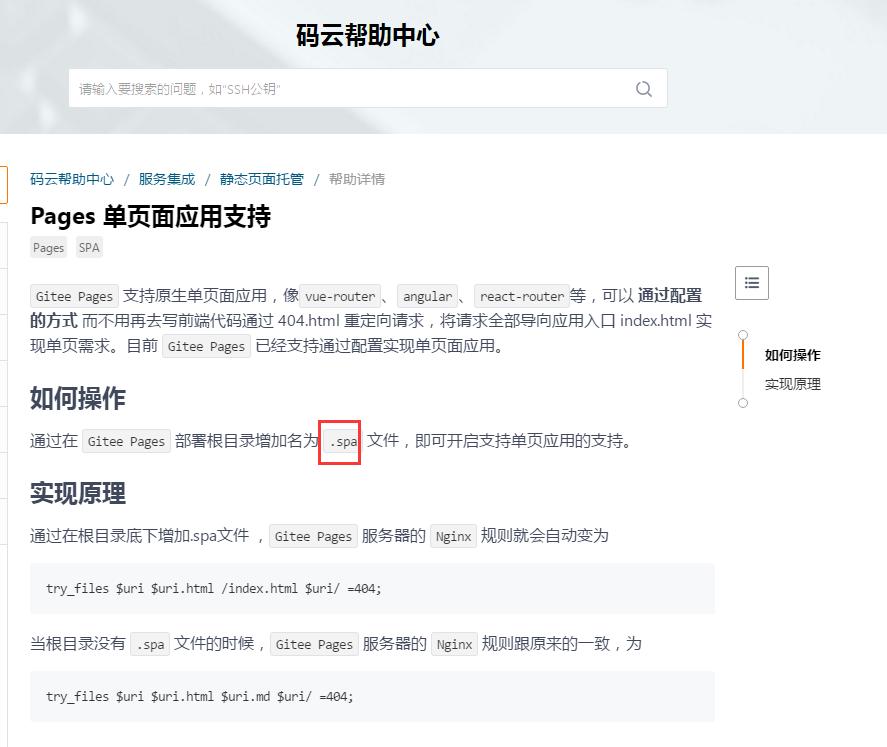Click the angular code label
Viewport: 887px width, 747px height.
[x=427, y=296]
